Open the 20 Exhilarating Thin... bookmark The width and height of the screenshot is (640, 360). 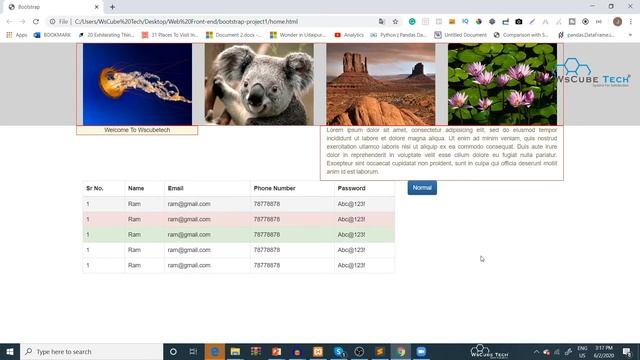[x=107, y=35]
